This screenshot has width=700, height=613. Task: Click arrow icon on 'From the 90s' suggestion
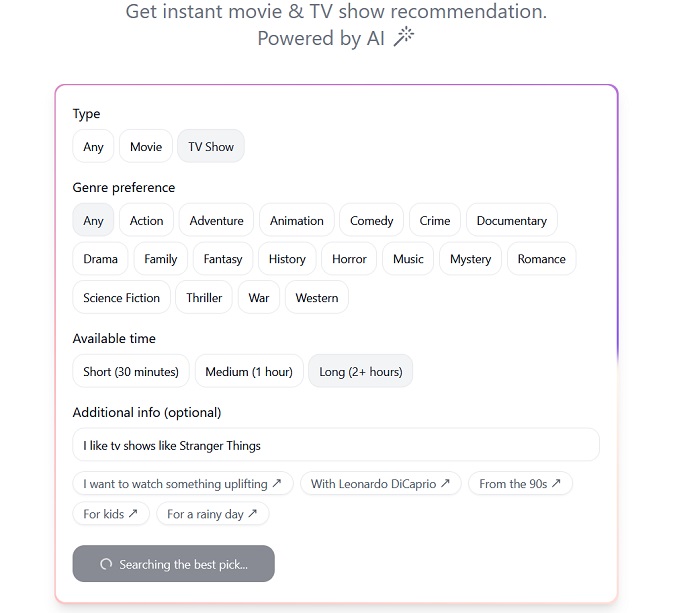pos(556,483)
